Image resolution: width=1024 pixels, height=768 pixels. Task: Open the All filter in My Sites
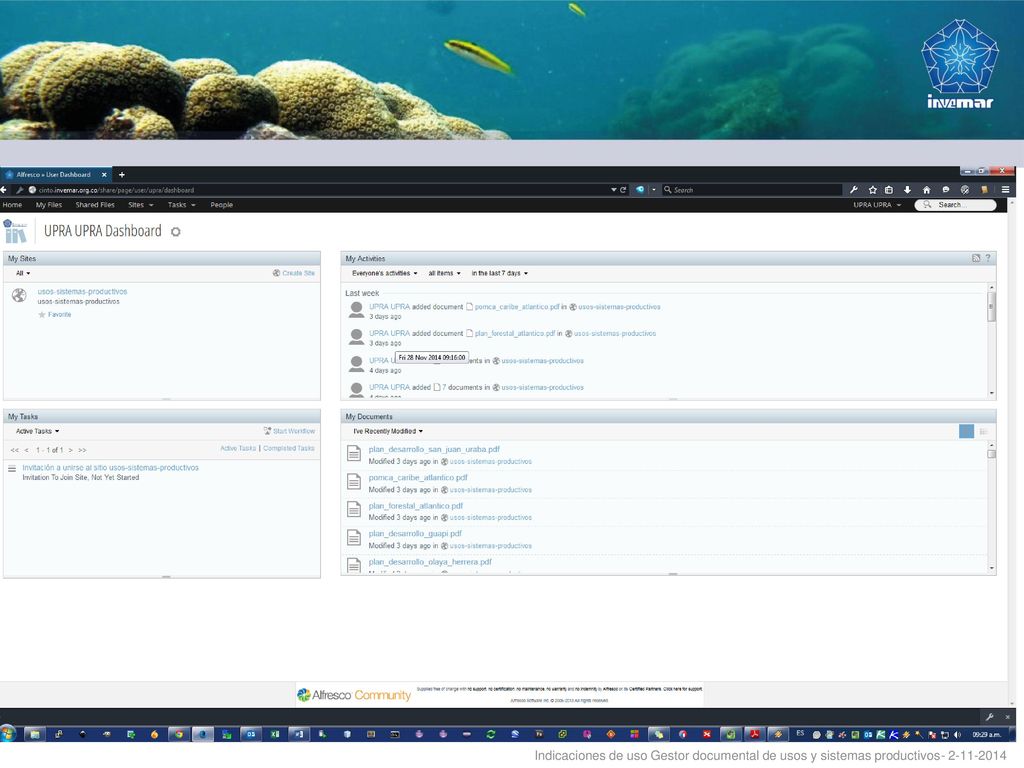pos(23,273)
